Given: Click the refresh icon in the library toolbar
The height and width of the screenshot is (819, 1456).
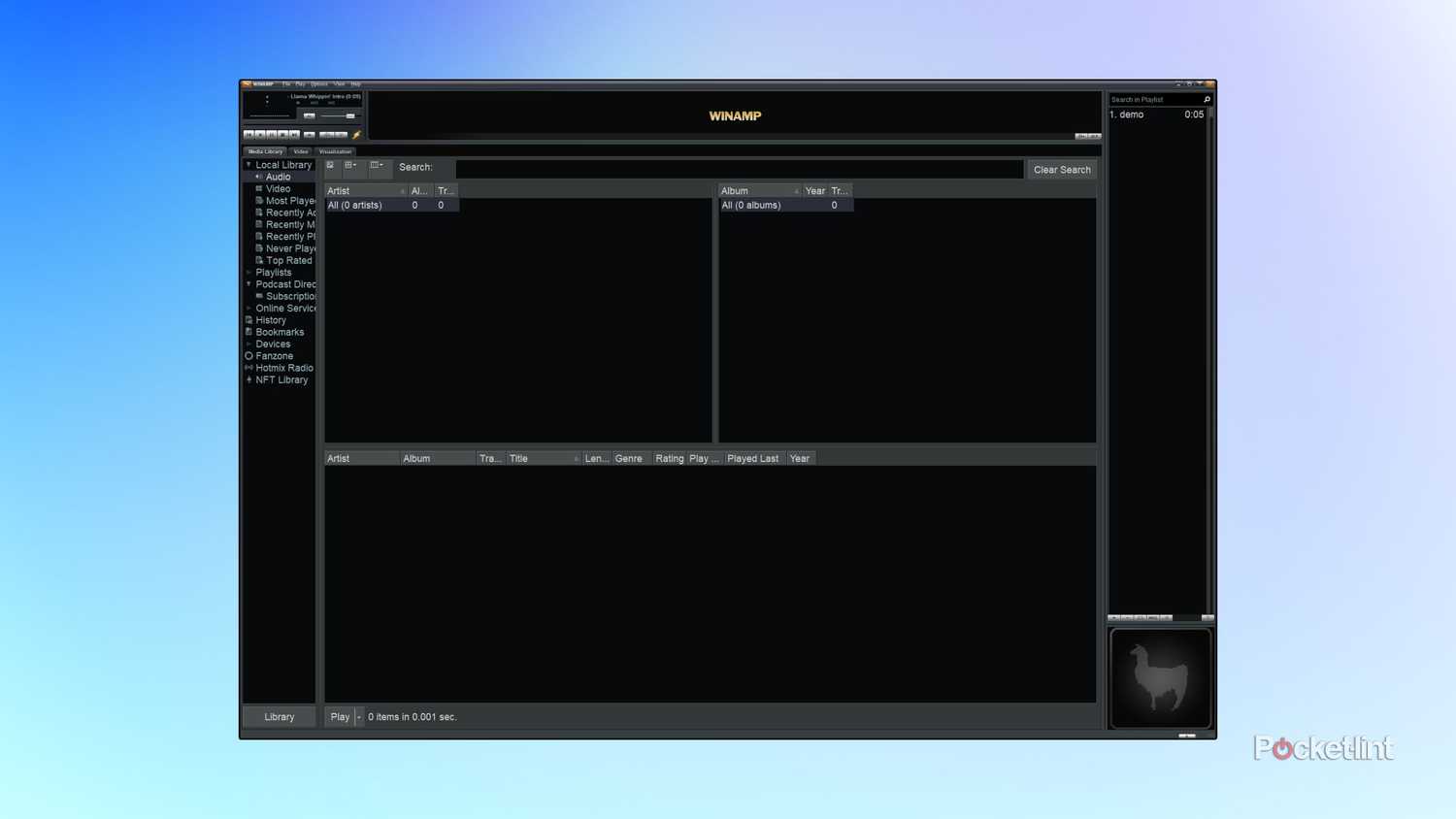Looking at the screenshot, I should pyautogui.click(x=330, y=165).
